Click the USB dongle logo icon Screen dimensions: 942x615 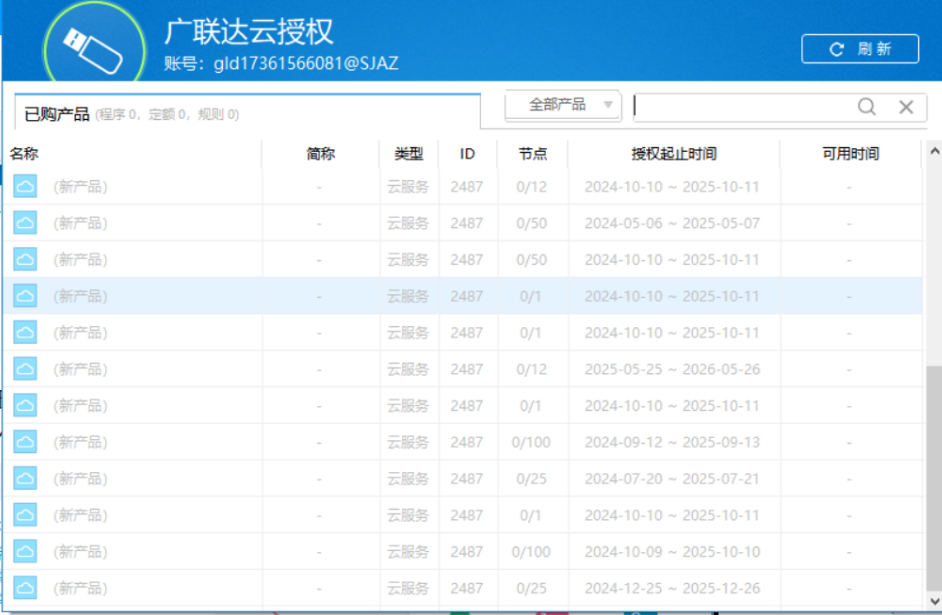point(94,51)
